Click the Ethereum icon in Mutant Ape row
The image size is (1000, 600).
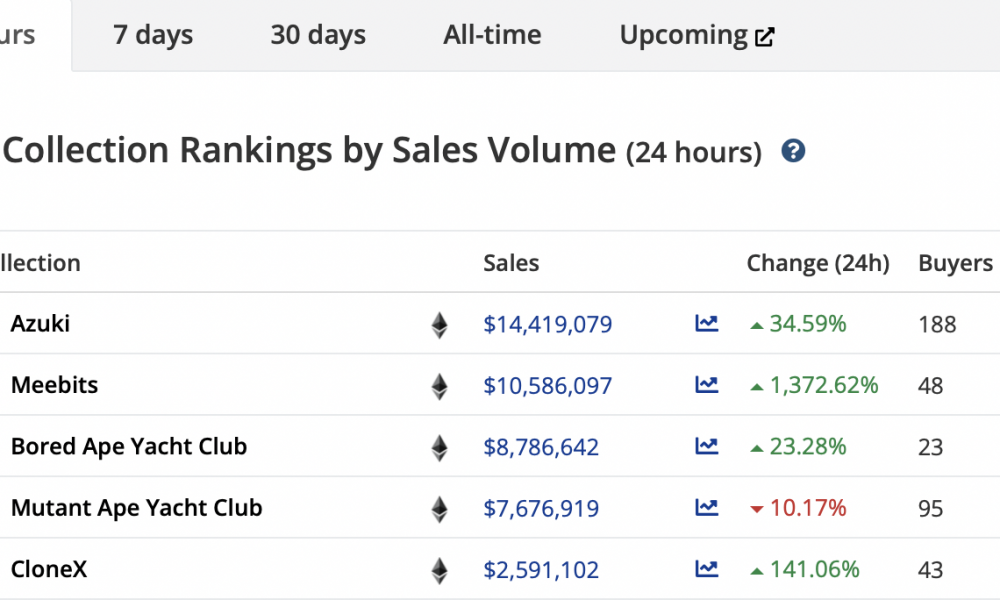[x=439, y=509]
